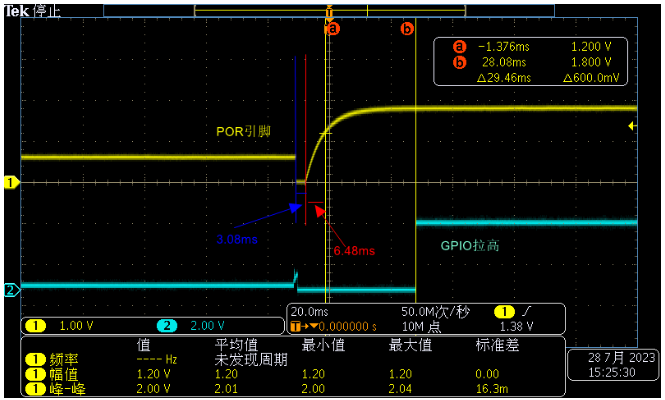
Task: Select the channel 1 ground indicator on left edge
Action: point(11,183)
